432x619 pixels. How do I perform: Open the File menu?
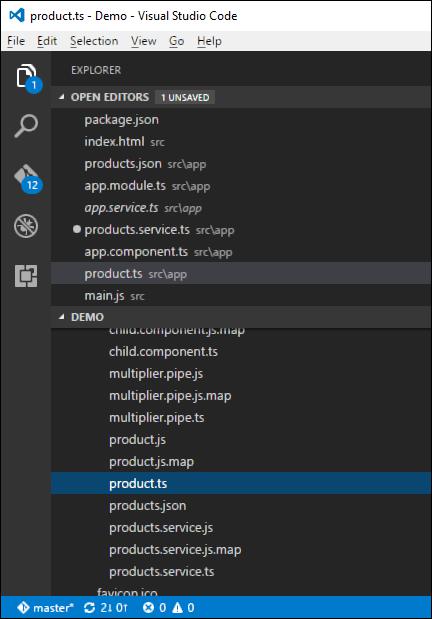(x=16, y=41)
